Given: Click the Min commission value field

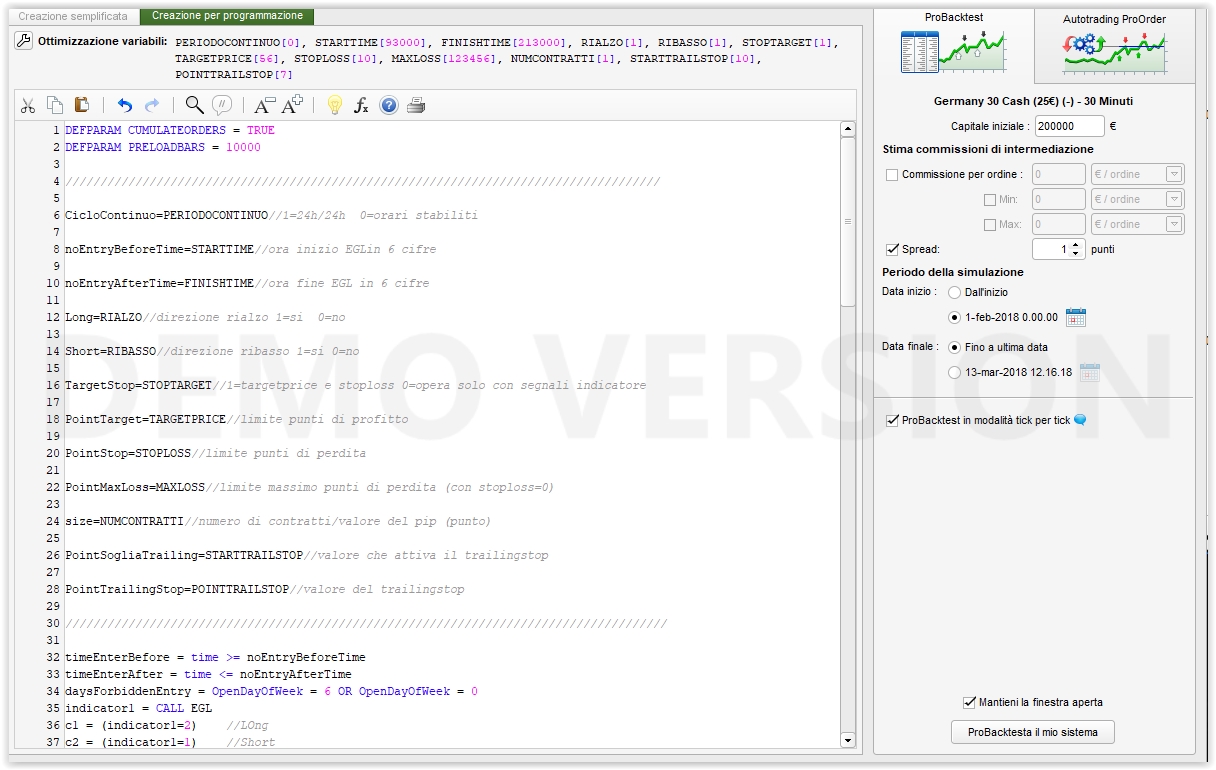Looking at the screenshot, I should point(1058,199).
